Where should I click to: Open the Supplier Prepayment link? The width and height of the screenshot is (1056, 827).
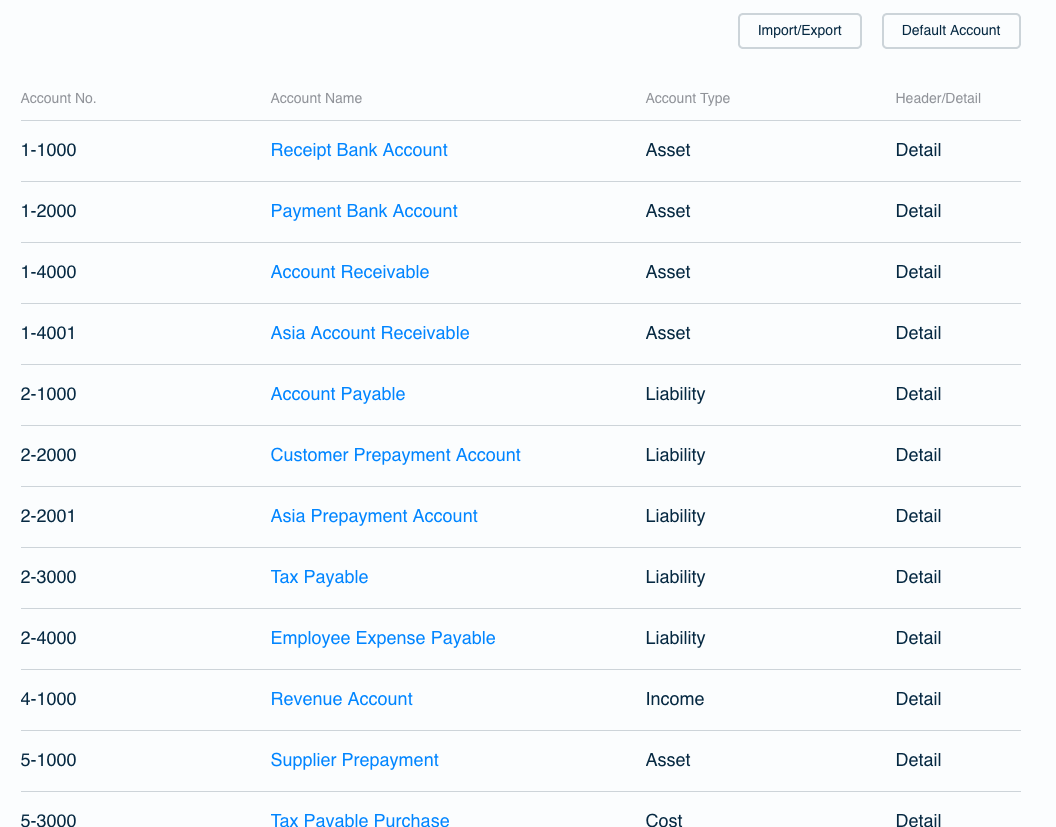(x=354, y=760)
